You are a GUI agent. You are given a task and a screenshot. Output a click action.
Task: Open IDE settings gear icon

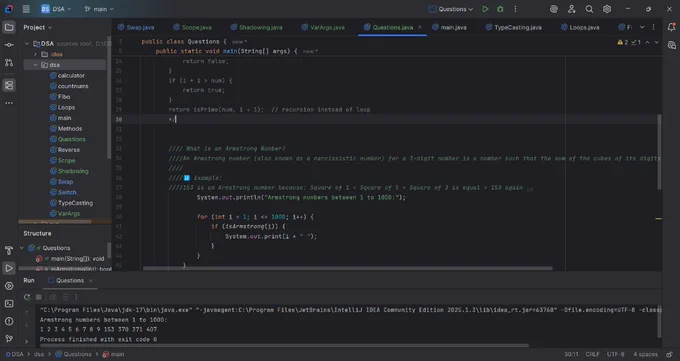click(607, 9)
